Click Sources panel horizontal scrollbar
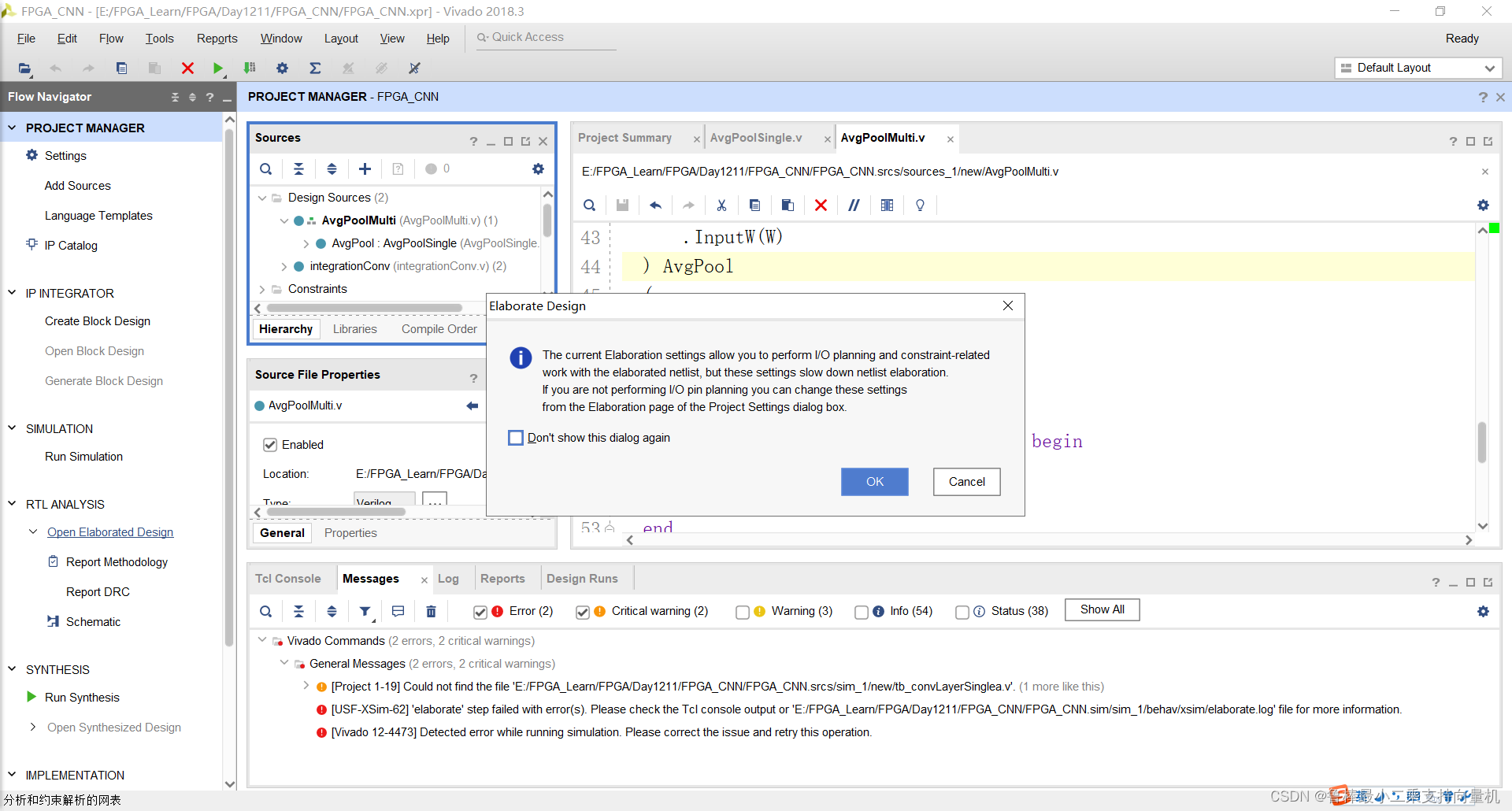 (365, 308)
